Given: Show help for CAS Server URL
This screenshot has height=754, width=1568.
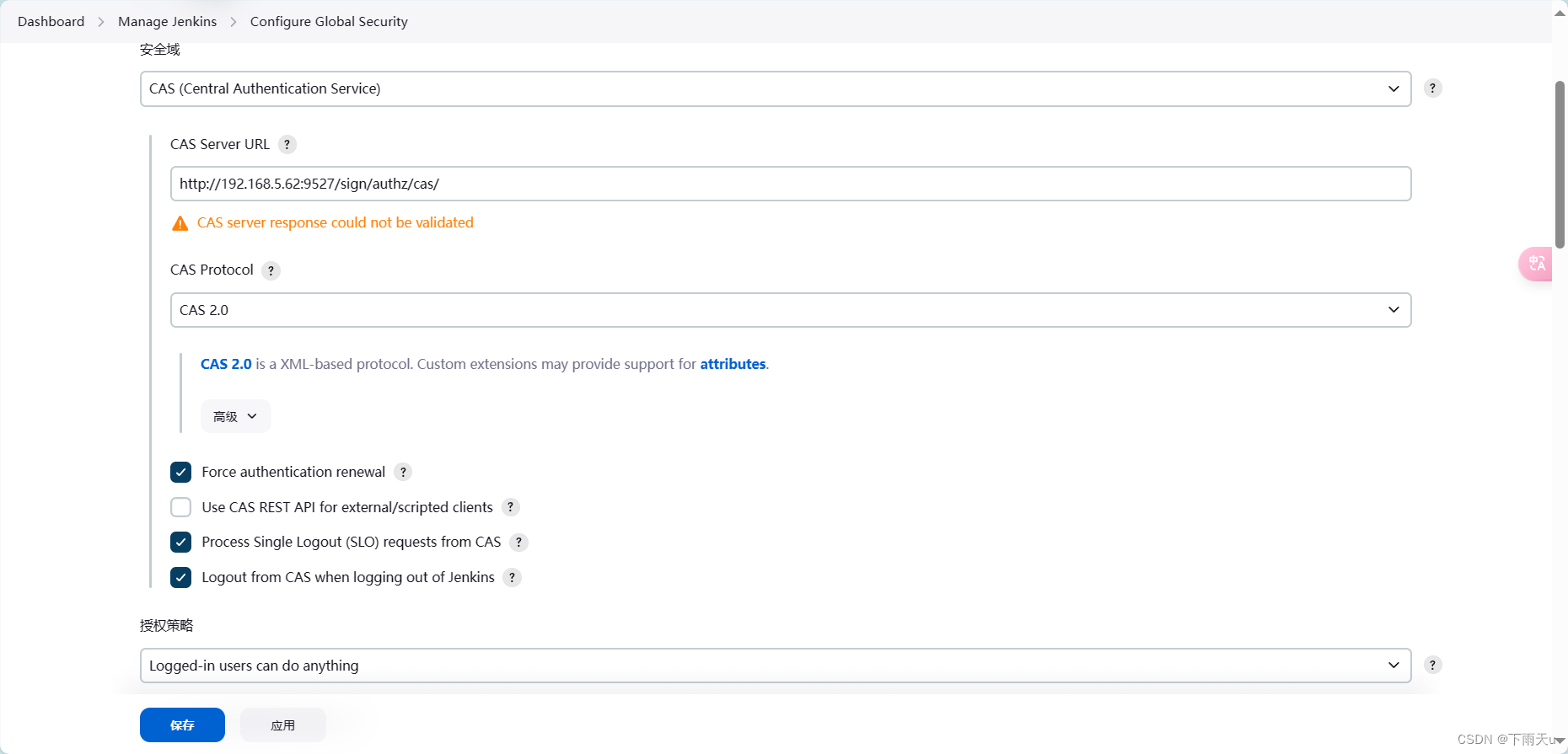Looking at the screenshot, I should [x=287, y=145].
